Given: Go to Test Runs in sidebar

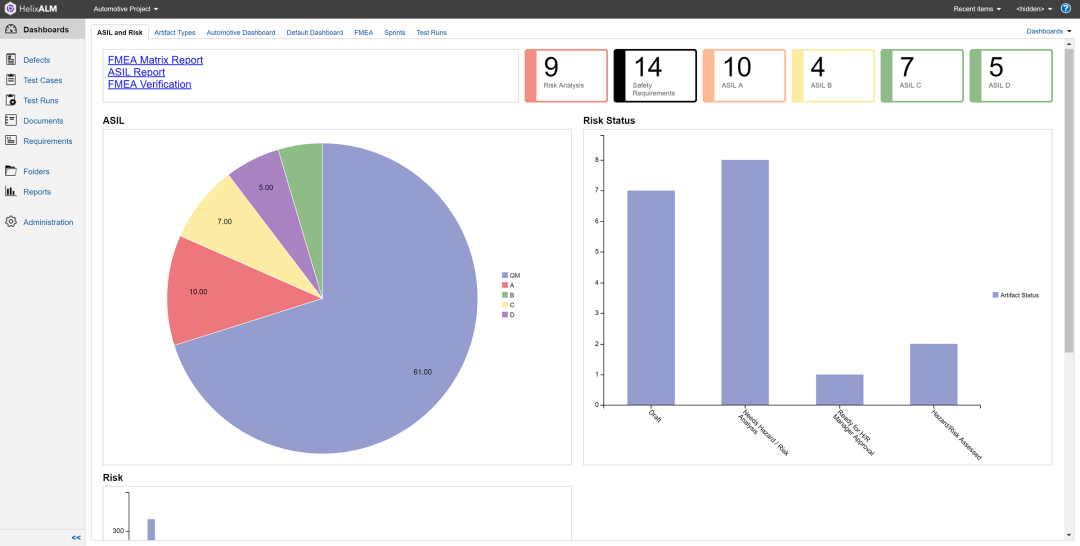Looking at the screenshot, I should pos(41,101).
